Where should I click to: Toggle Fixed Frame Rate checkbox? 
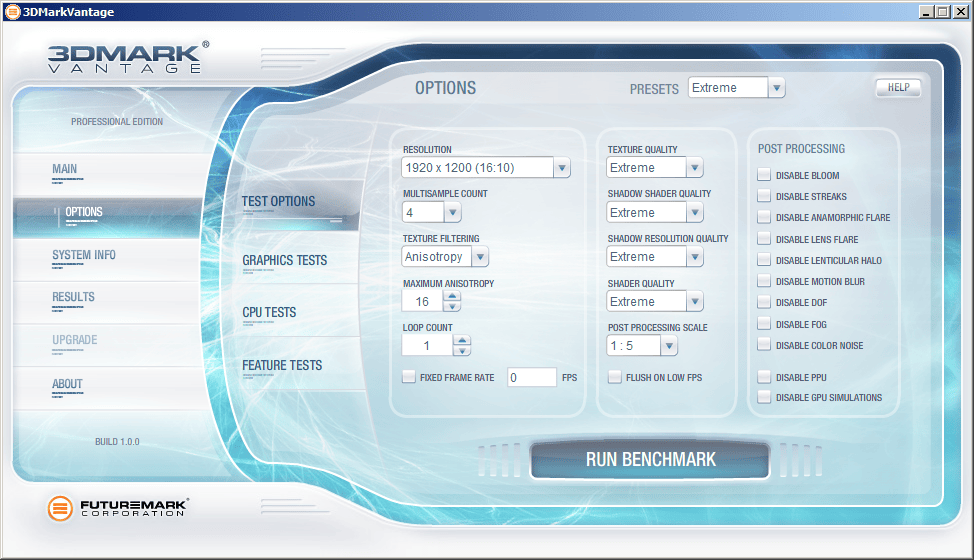pos(409,377)
